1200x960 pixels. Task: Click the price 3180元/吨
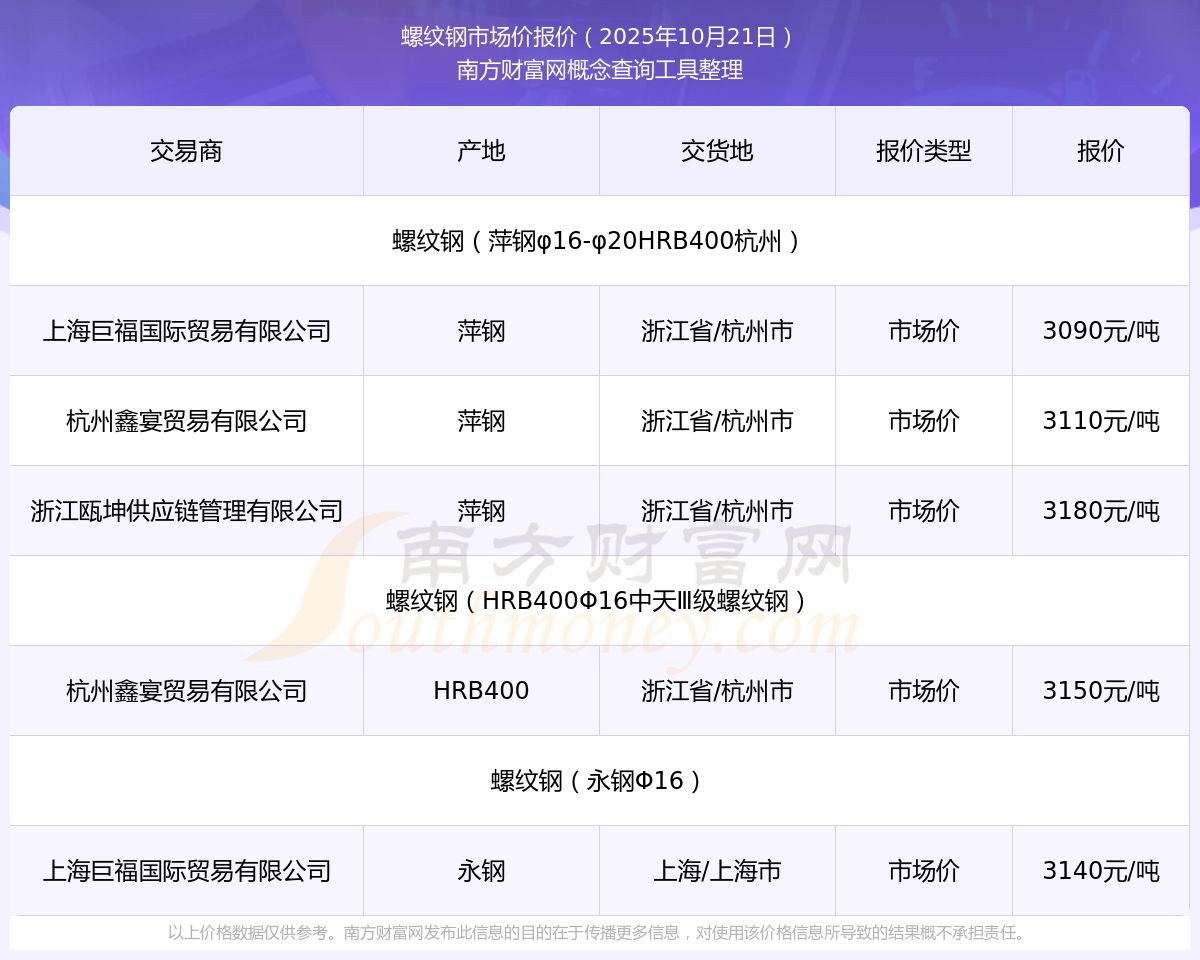click(1101, 511)
